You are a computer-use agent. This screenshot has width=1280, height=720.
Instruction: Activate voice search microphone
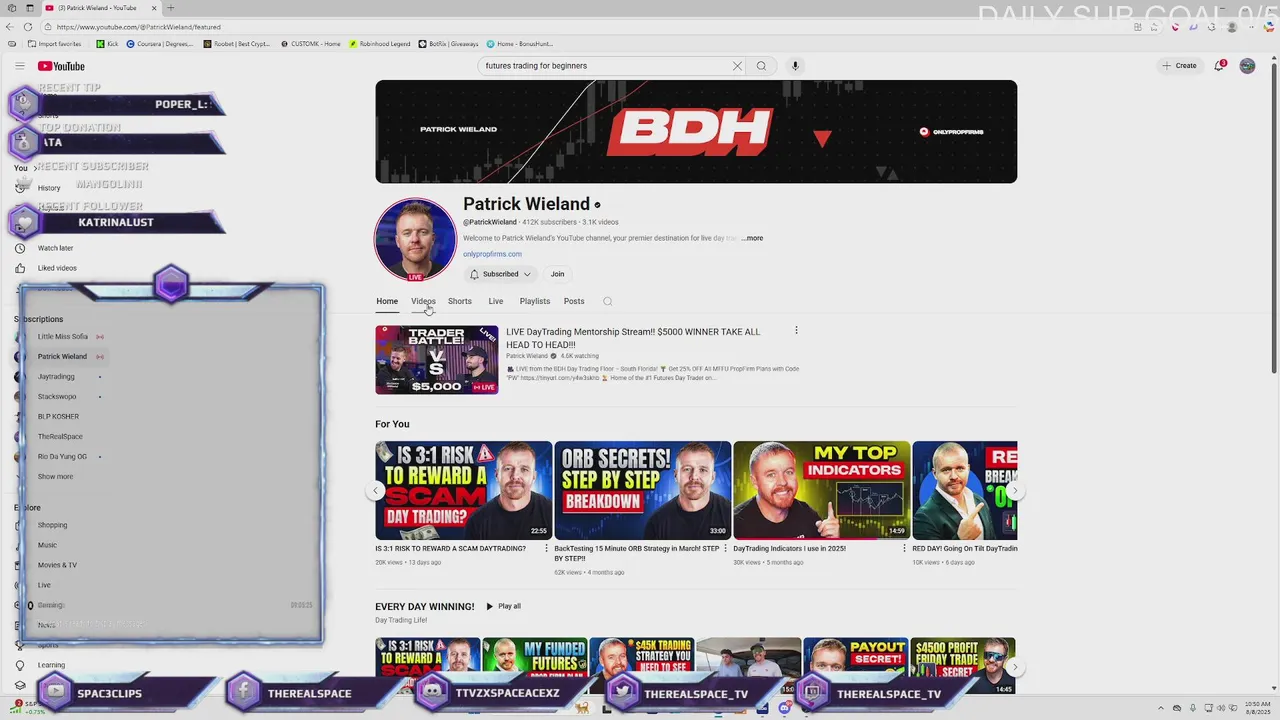pos(795,66)
